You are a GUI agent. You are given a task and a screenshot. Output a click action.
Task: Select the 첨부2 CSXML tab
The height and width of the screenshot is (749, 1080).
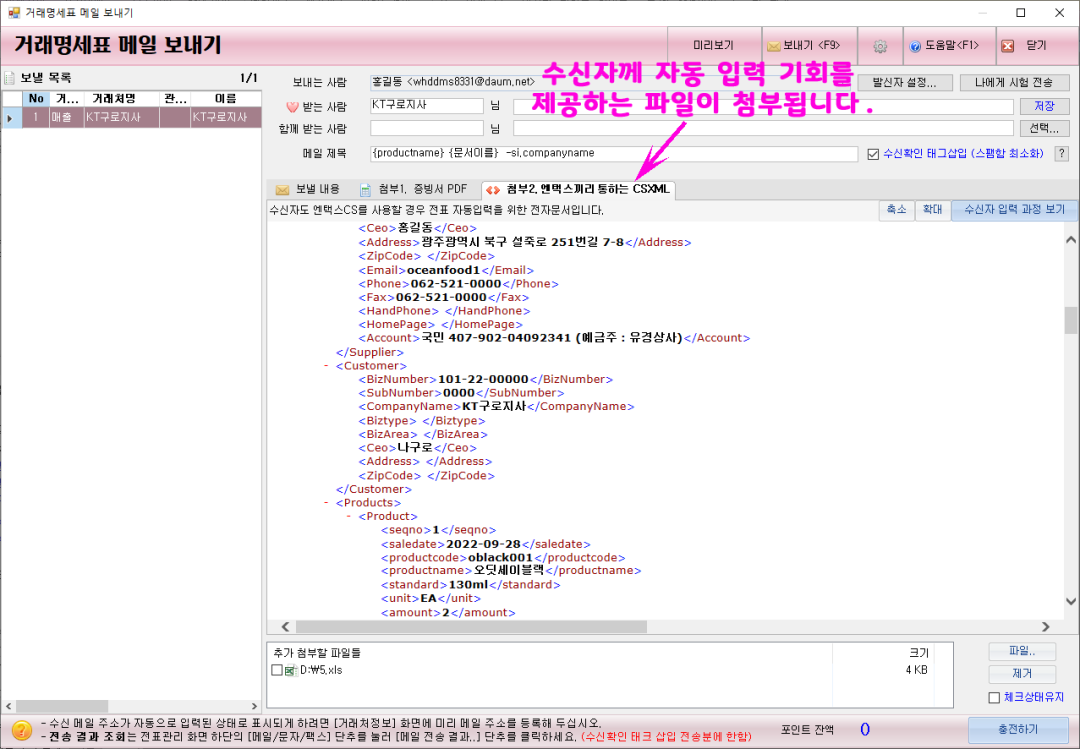coord(578,189)
